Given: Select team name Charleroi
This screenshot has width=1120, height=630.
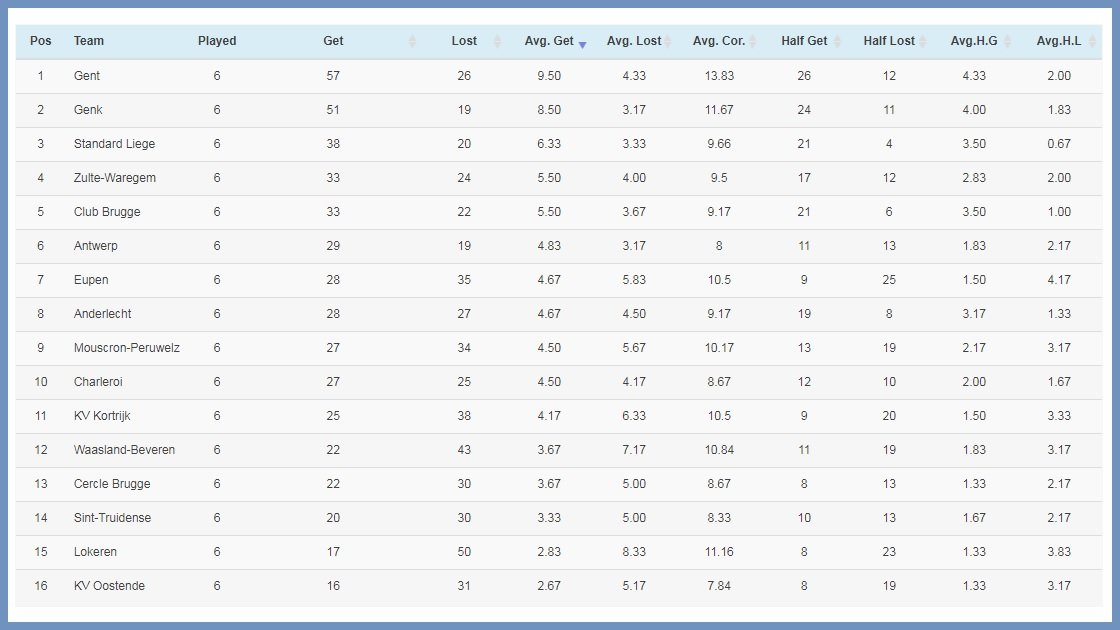Looking at the screenshot, I should click(98, 382).
